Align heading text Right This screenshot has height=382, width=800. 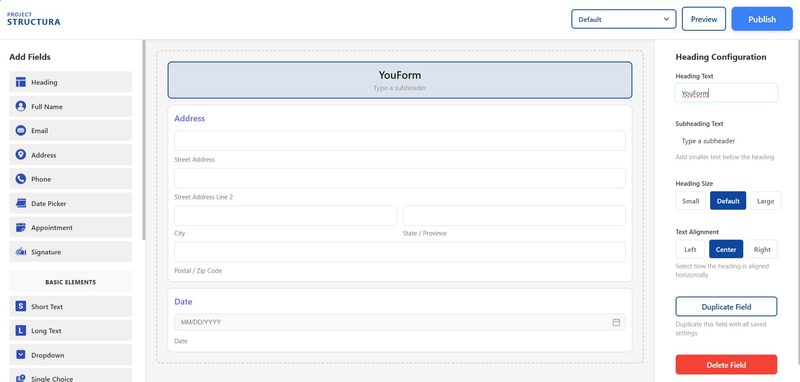click(x=762, y=249)
